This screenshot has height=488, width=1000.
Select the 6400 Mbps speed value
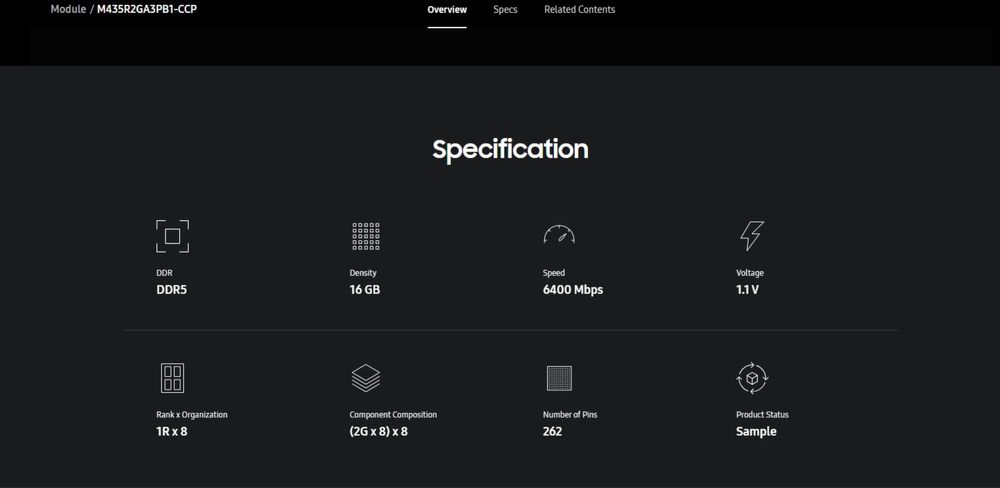573,290
